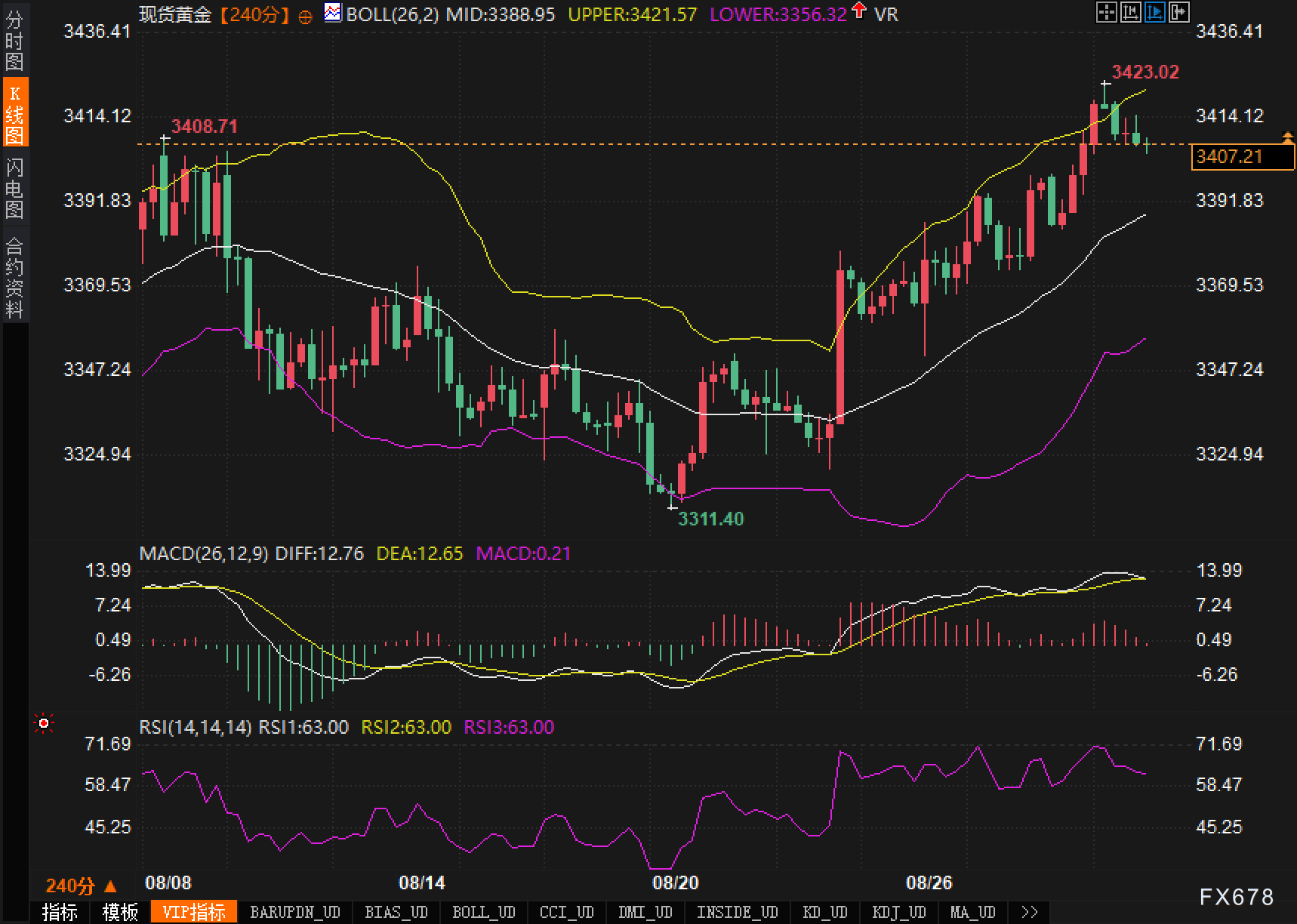Click the BOLL indicator chart icon

332,13
